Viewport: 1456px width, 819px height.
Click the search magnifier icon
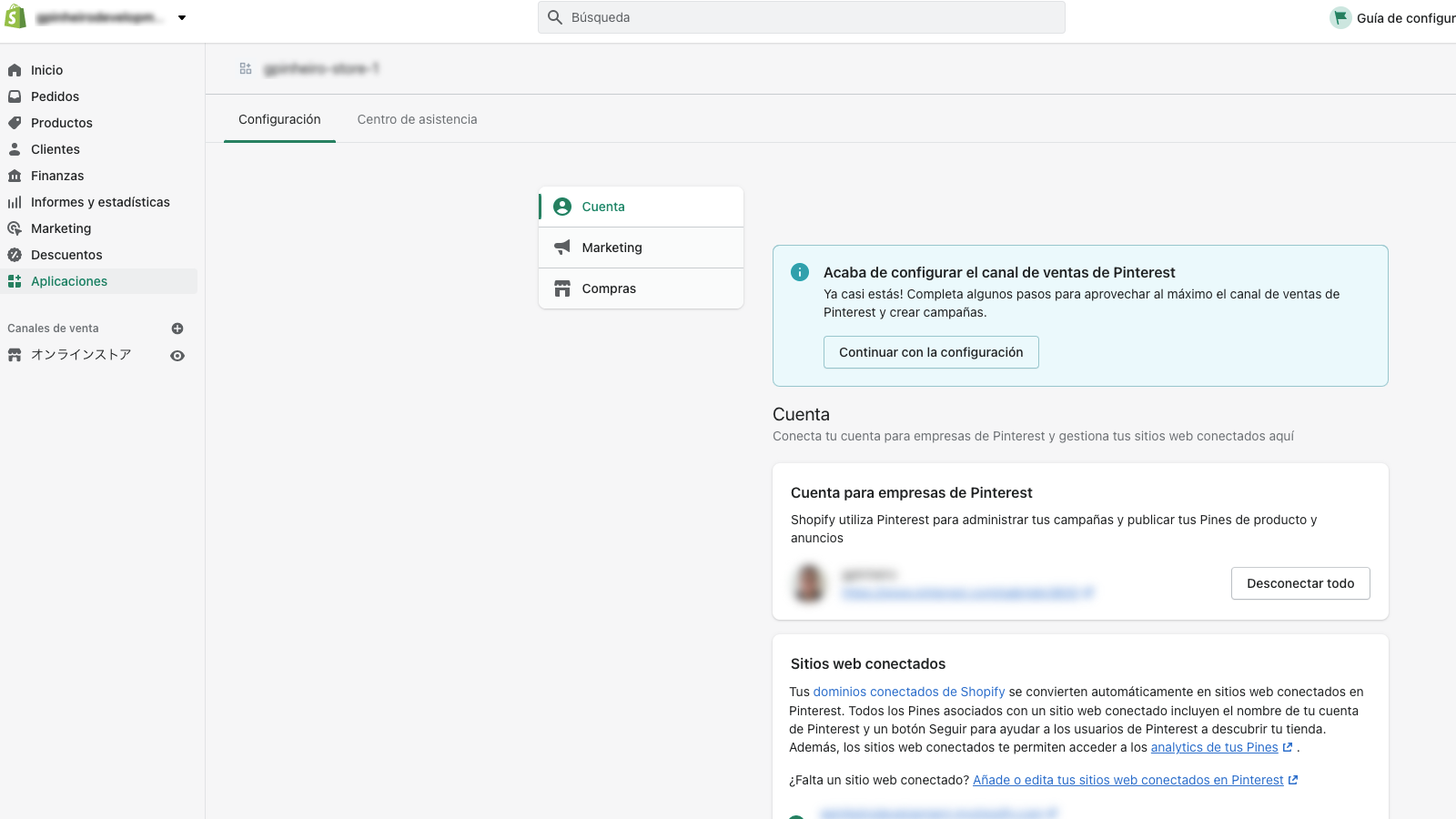pyautogui.click(x=555, y=17)
